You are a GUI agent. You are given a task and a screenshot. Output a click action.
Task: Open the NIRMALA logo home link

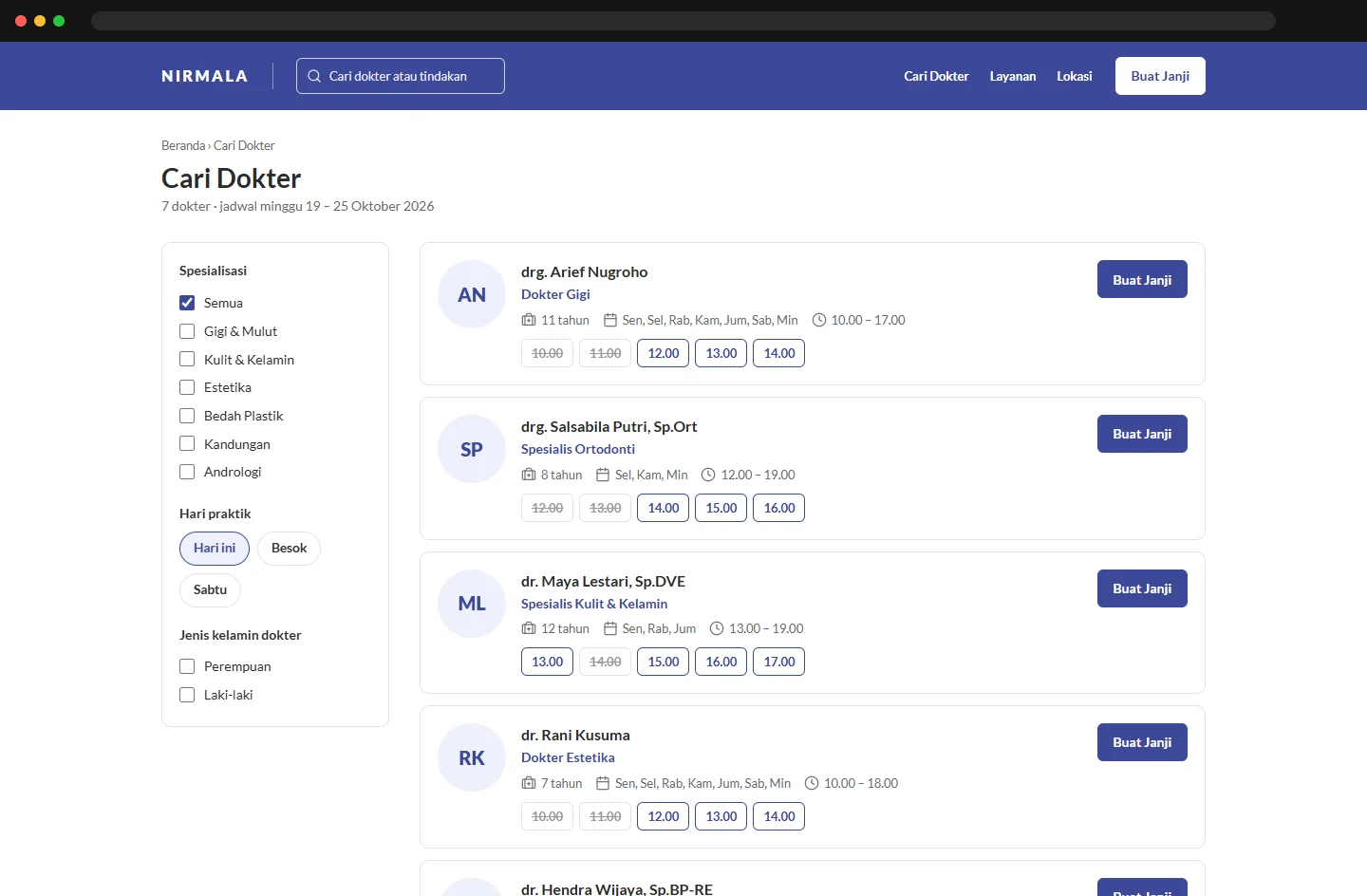click(x=205, y=76)
